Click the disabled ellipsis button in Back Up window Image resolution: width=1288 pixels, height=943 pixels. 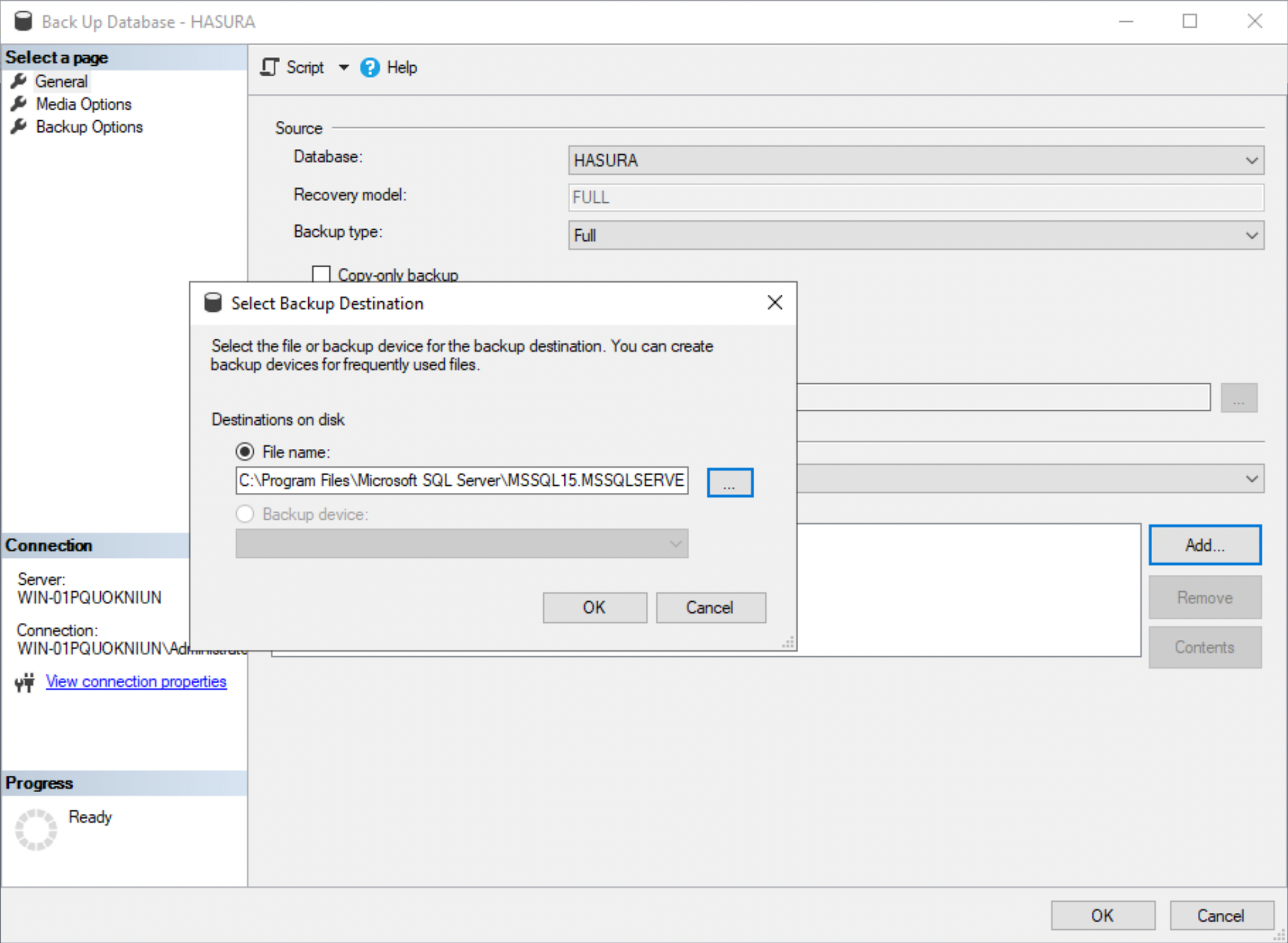click(x=1239, y=398)
